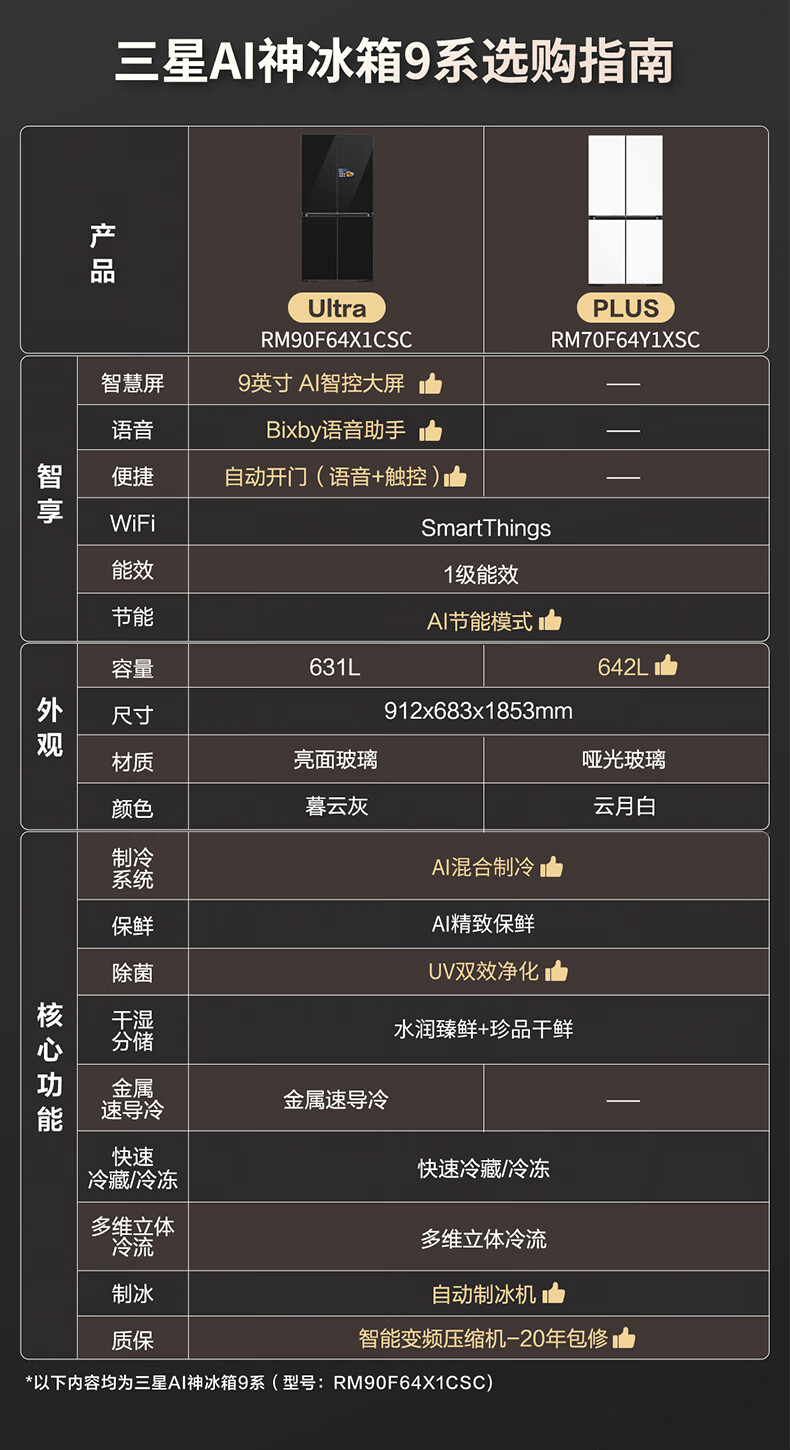Select the Ultra model badge
The height and width of the screenshot is (1450, 790).
point(337,308)
